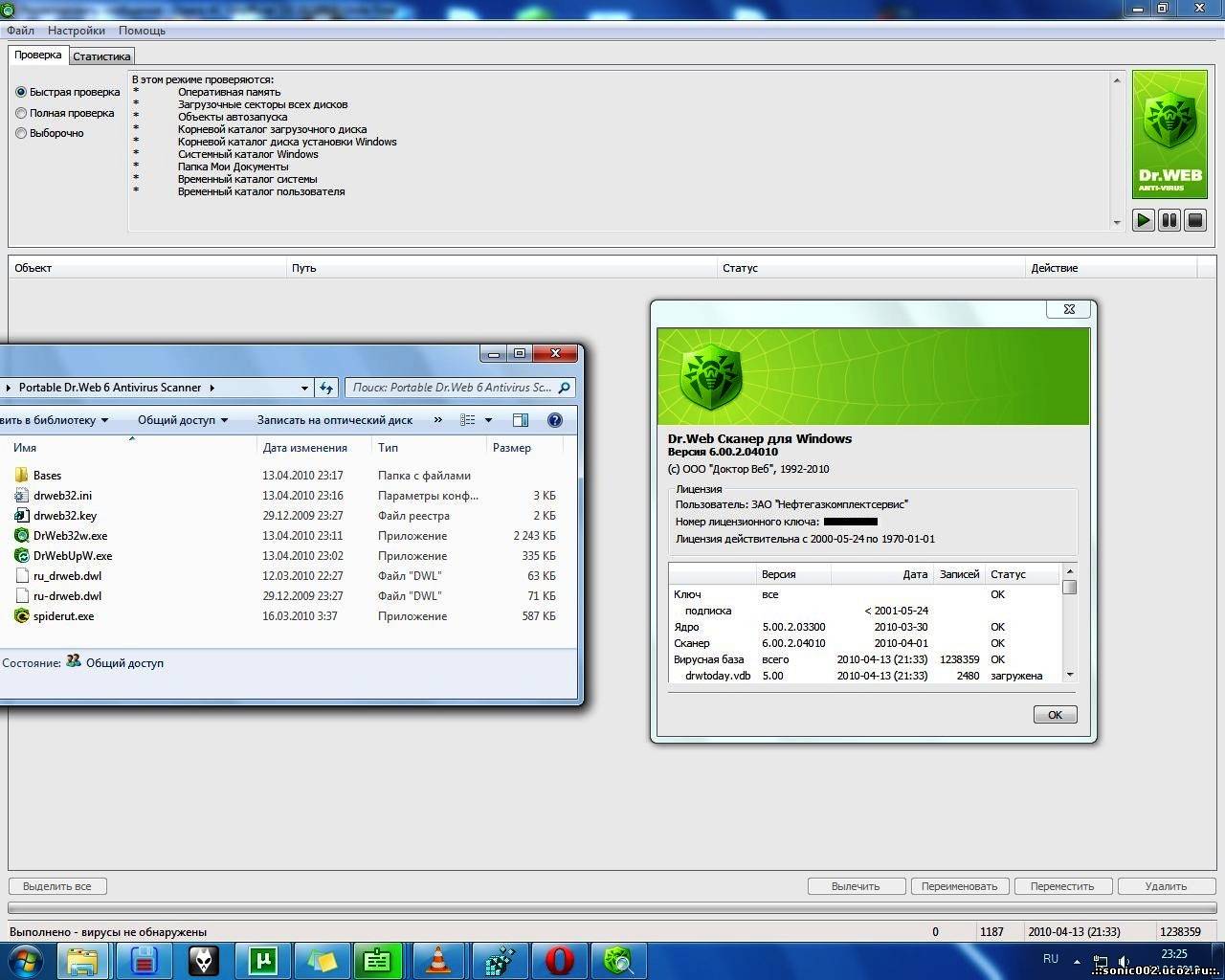
Task: Click the Переименовать button
Action: point(959,886)
